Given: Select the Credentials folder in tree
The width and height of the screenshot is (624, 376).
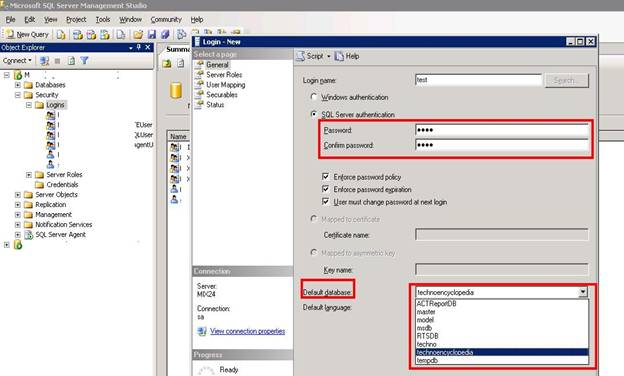Looking at the screenshot, I should click(62, 185).
